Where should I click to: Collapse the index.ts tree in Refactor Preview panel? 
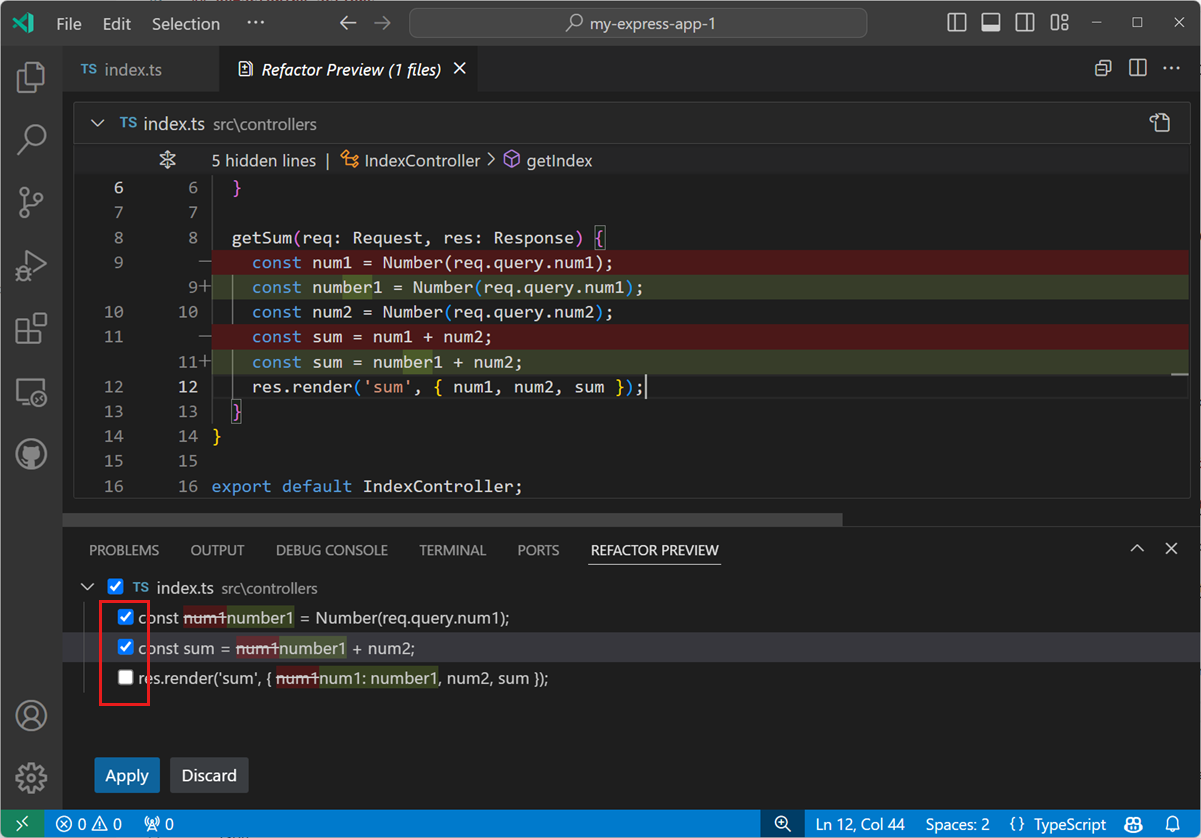87,586
